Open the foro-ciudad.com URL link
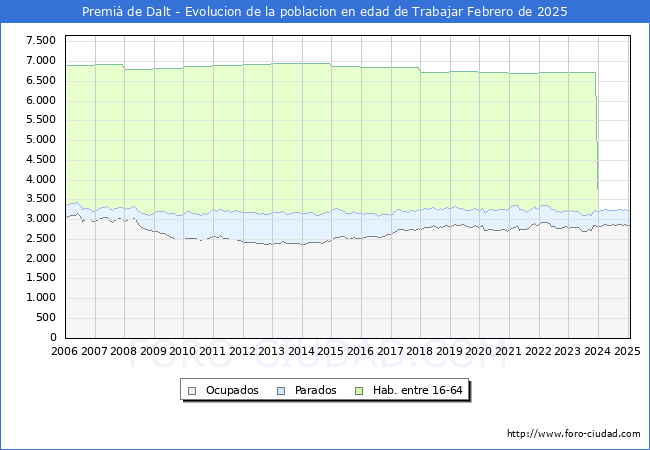 click(x=574, y=433)
